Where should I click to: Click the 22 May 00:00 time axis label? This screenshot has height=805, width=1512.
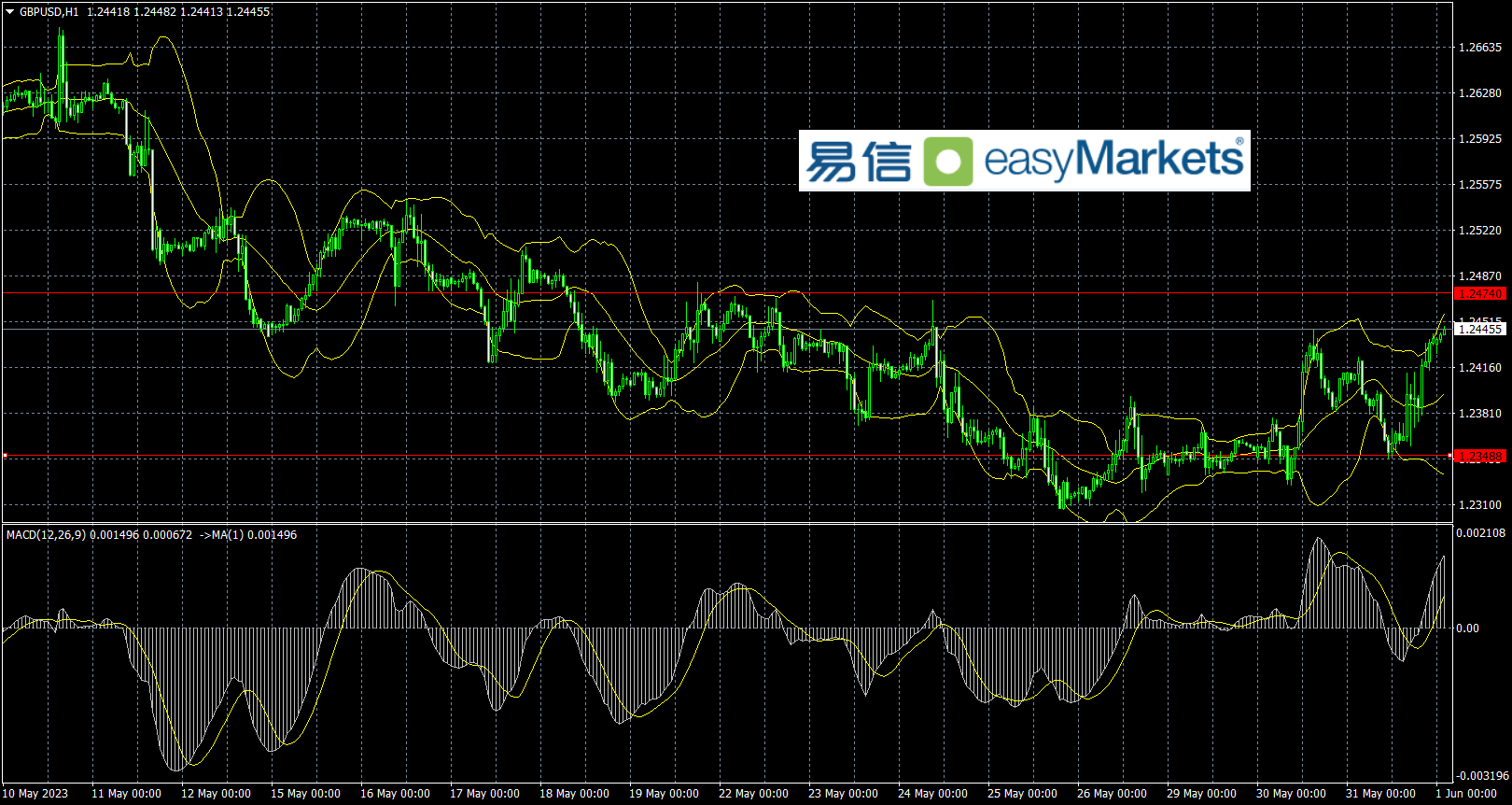753,794
